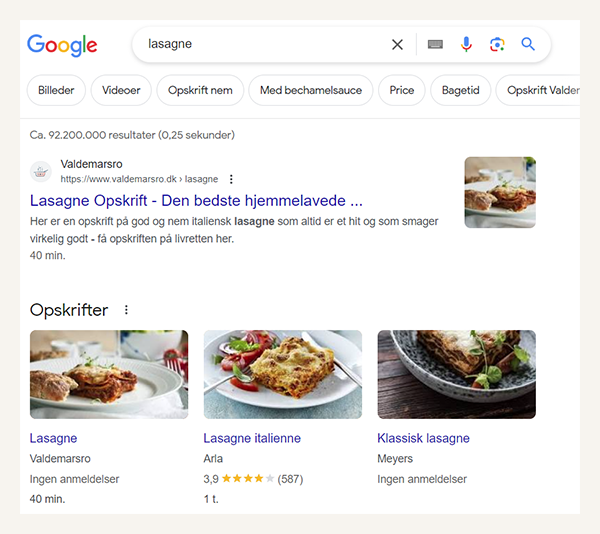Open the Lasagne Opskrift result title link
Viewport: 600px width, 534px height.
(196, 200)
